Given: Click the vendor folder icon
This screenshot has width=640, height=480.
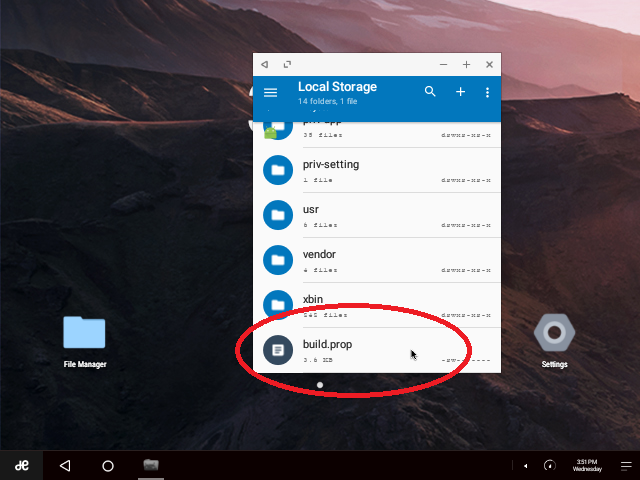Looking at the screenshot, I should tap(277, 260).
